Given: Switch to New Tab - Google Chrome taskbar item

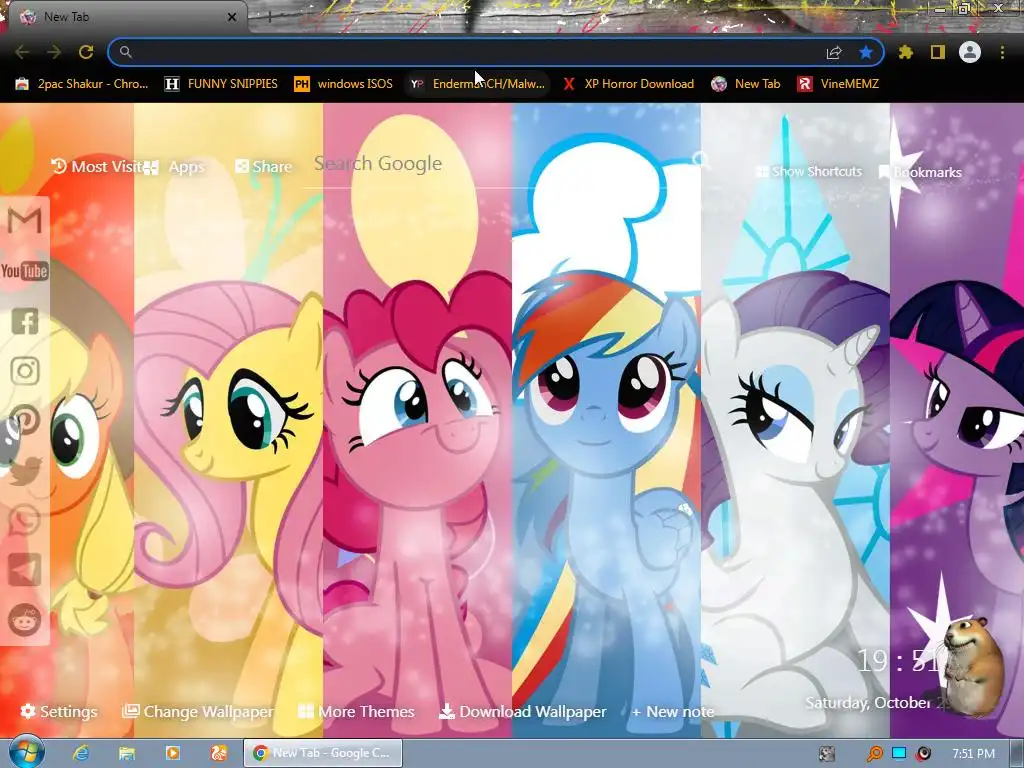Looking at the screenshot, I should point(323,753).
